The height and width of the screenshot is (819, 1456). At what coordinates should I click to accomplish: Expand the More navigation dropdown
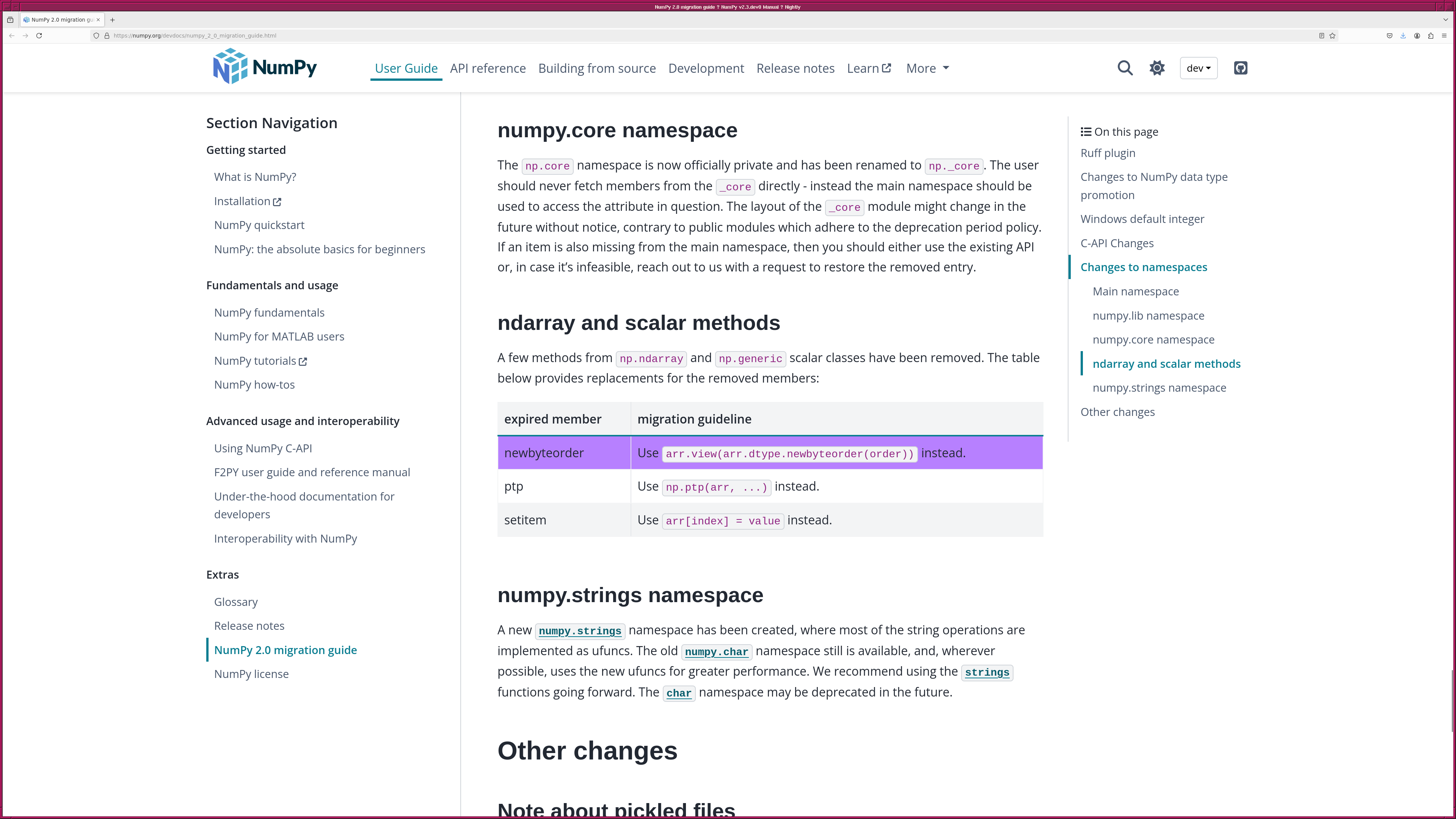[x=927, y=68]
